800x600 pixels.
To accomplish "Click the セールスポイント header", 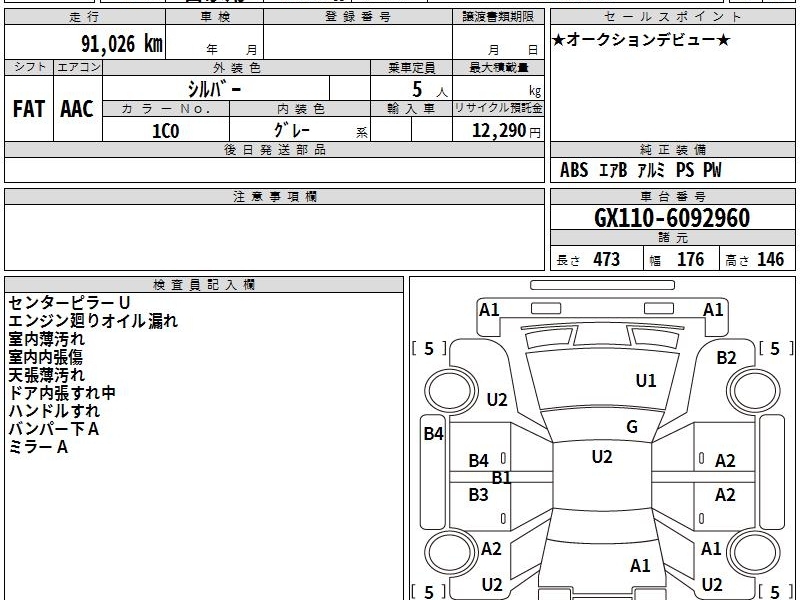I will click(672, 17).
